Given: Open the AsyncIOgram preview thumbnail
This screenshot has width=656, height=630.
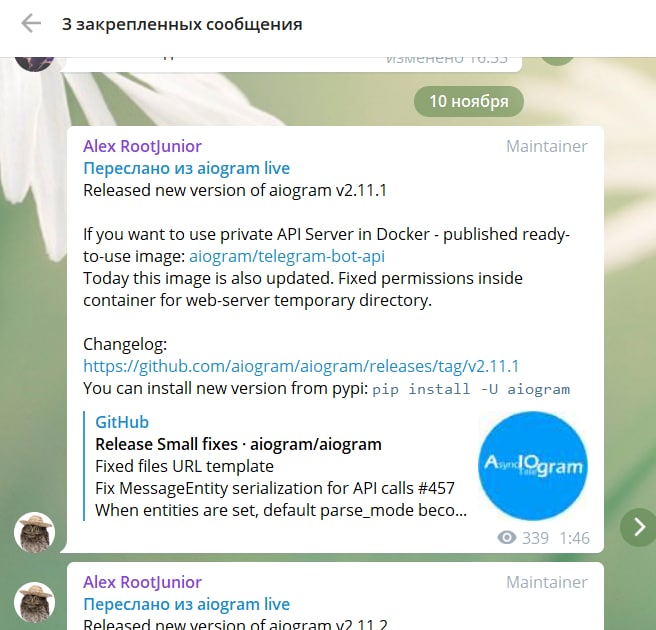Looking at the screenshot, I should point(533,466).
